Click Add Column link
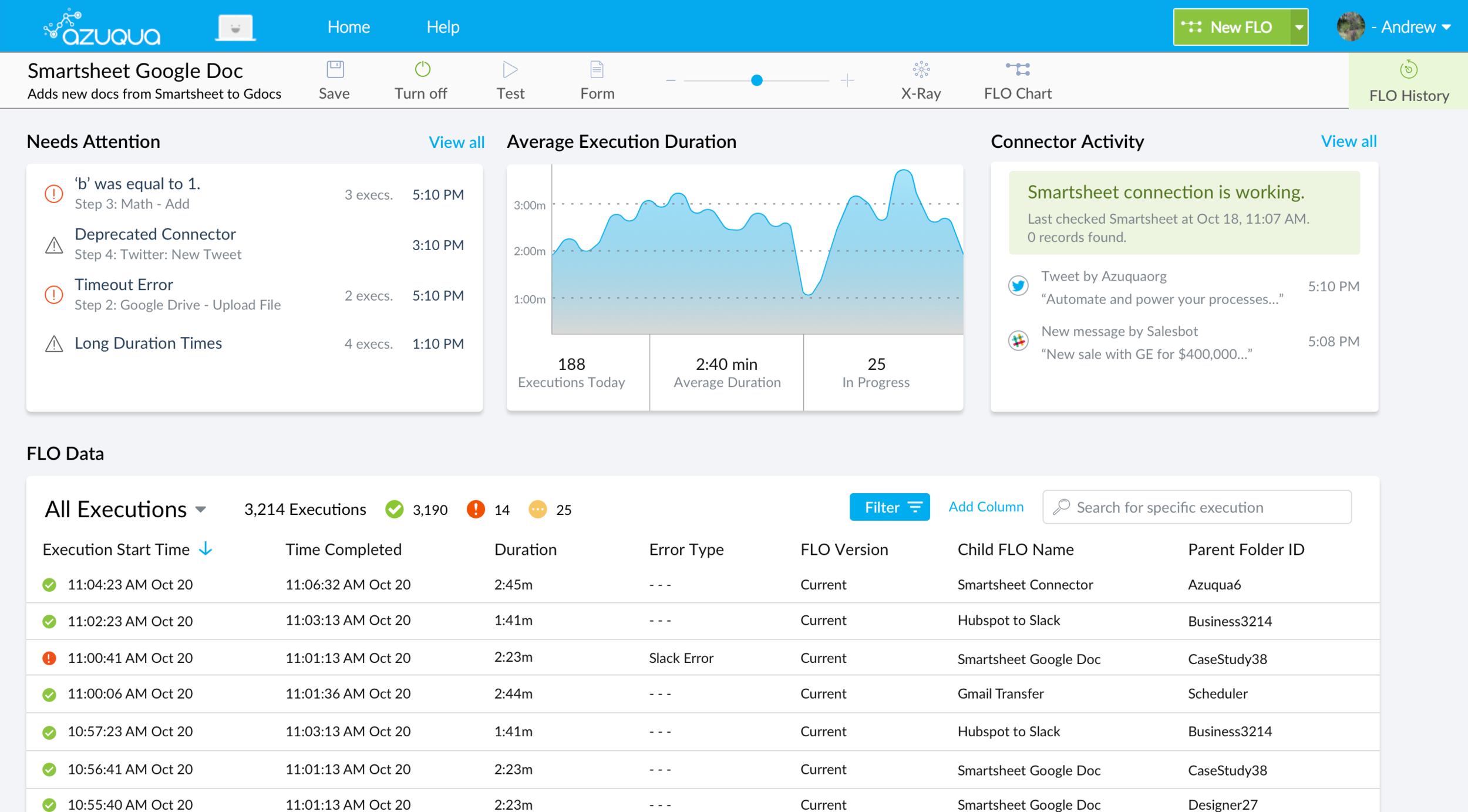Viewport: 1468px width, 812px height. 986,507
